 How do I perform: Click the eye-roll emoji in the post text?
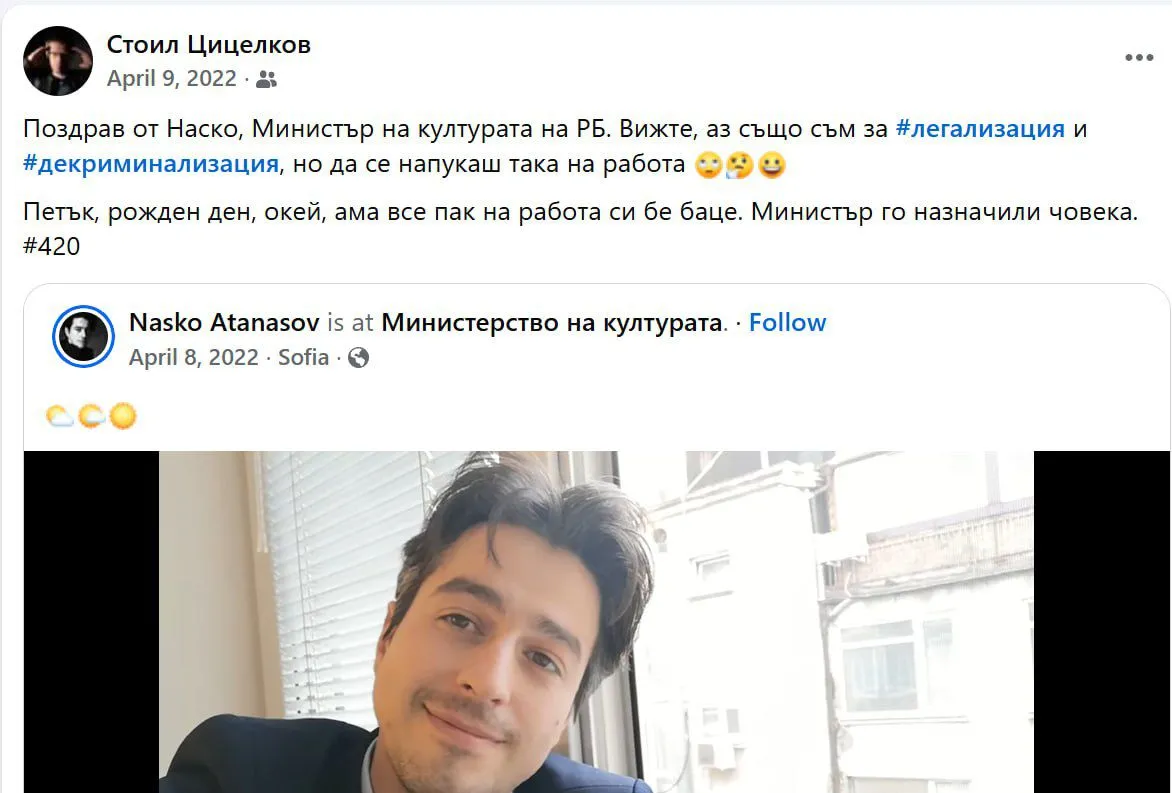[708, 164]
